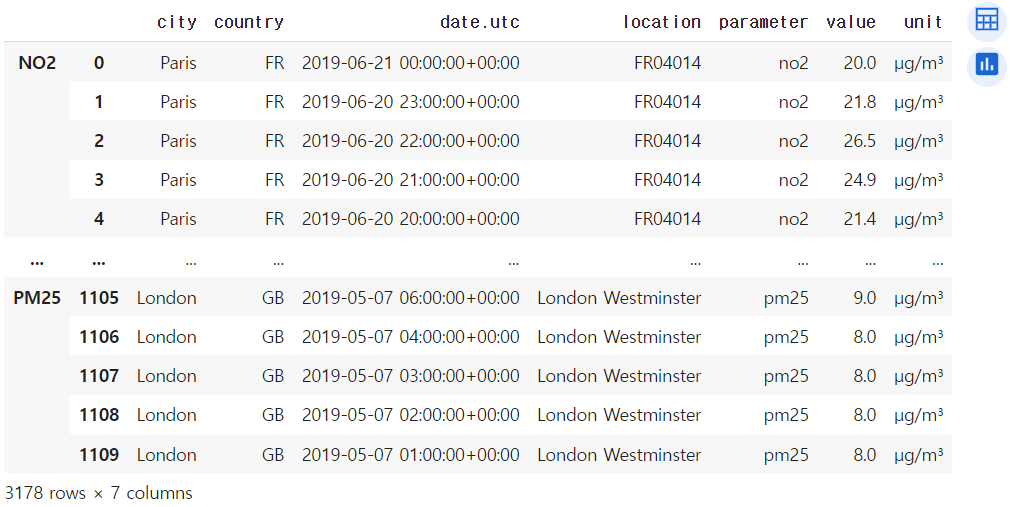Select the NO2 outer index label
1010x507 pixels.
pos(37,63)
